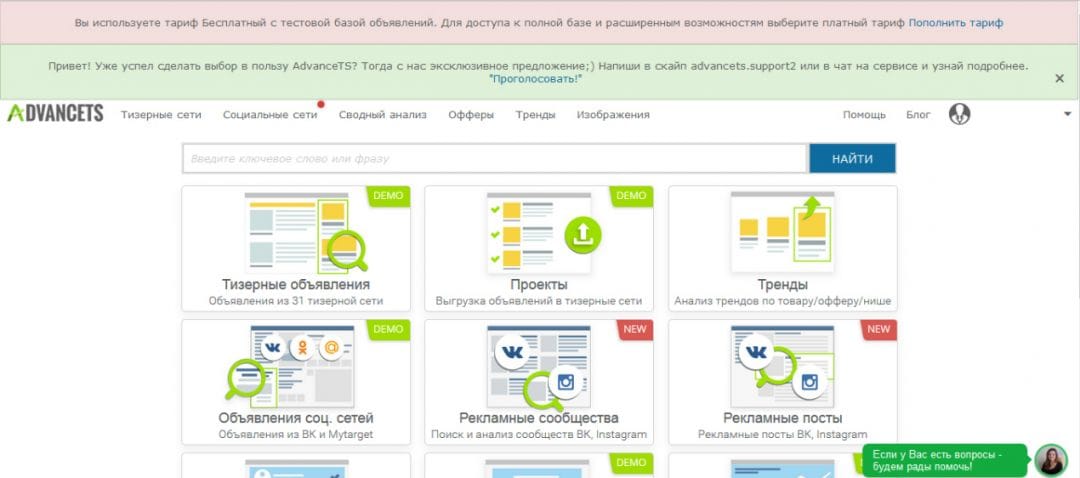Close the green promo banner

1059,79
